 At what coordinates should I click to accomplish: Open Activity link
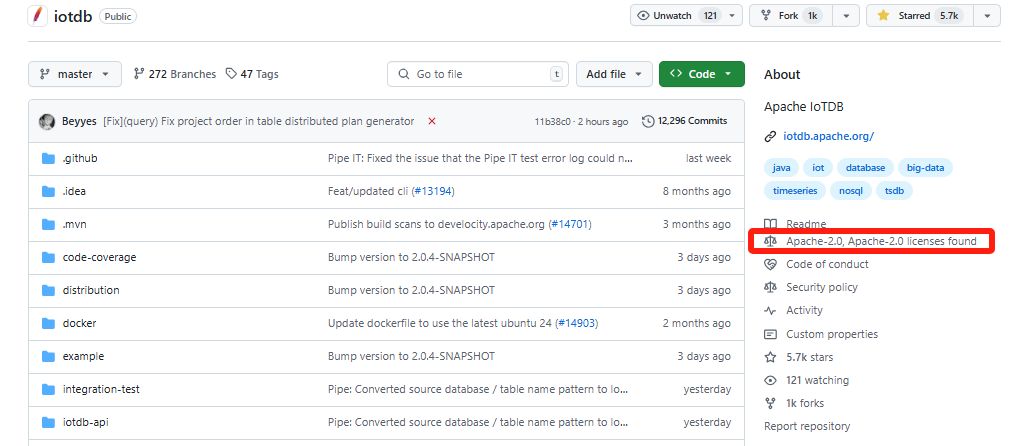804,310
